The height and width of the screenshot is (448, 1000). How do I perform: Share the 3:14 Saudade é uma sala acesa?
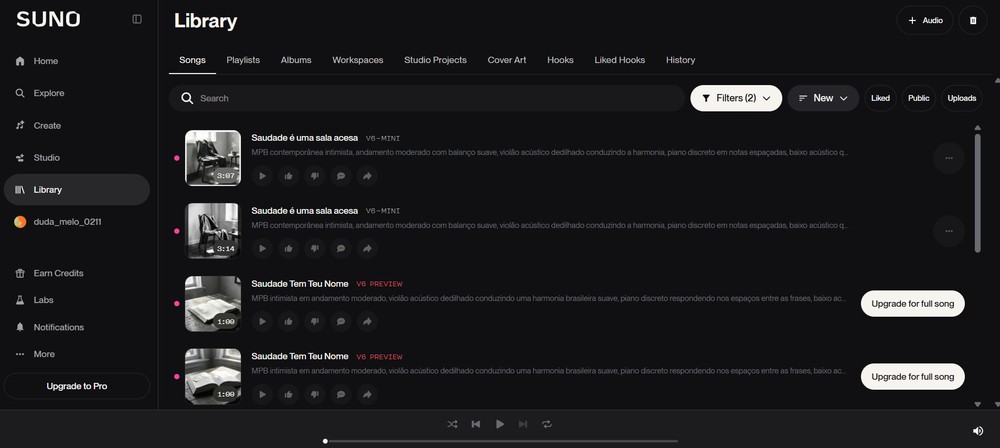[367, 249]
